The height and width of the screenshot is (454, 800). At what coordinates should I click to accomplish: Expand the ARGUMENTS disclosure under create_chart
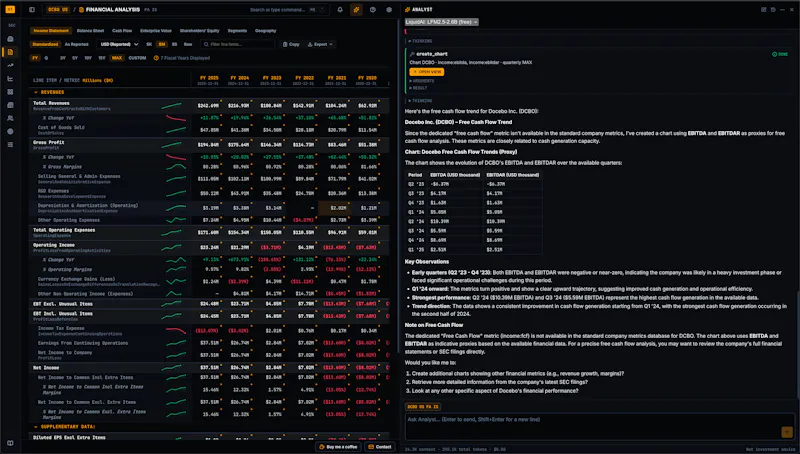coord(421,81)
